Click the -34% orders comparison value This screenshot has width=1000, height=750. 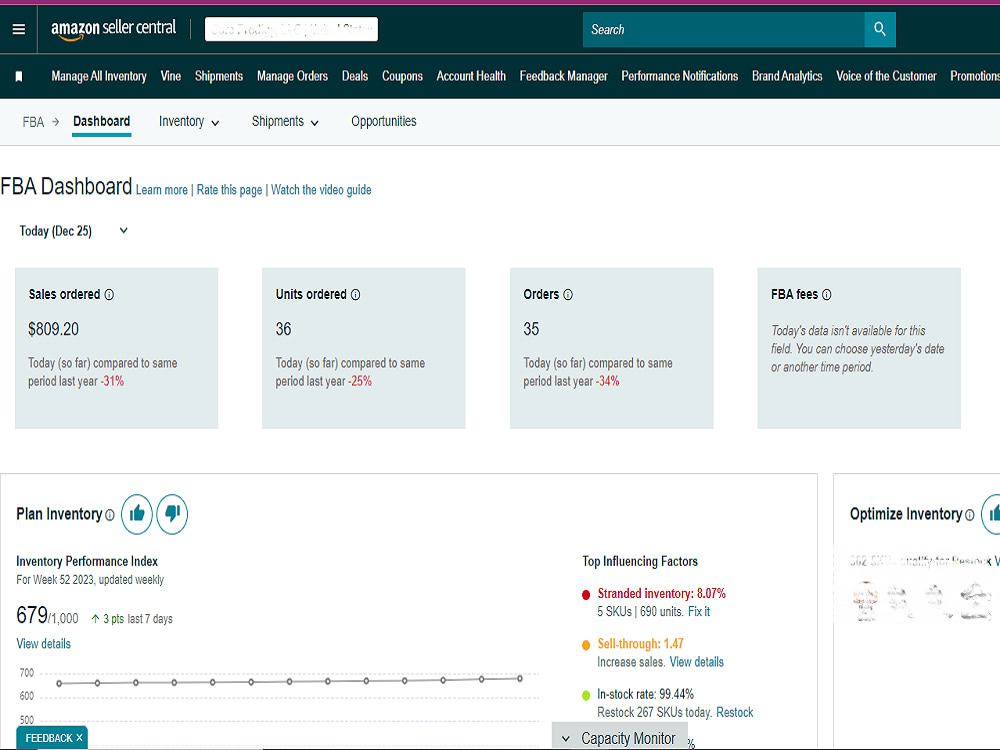click(x=607, y=381)
